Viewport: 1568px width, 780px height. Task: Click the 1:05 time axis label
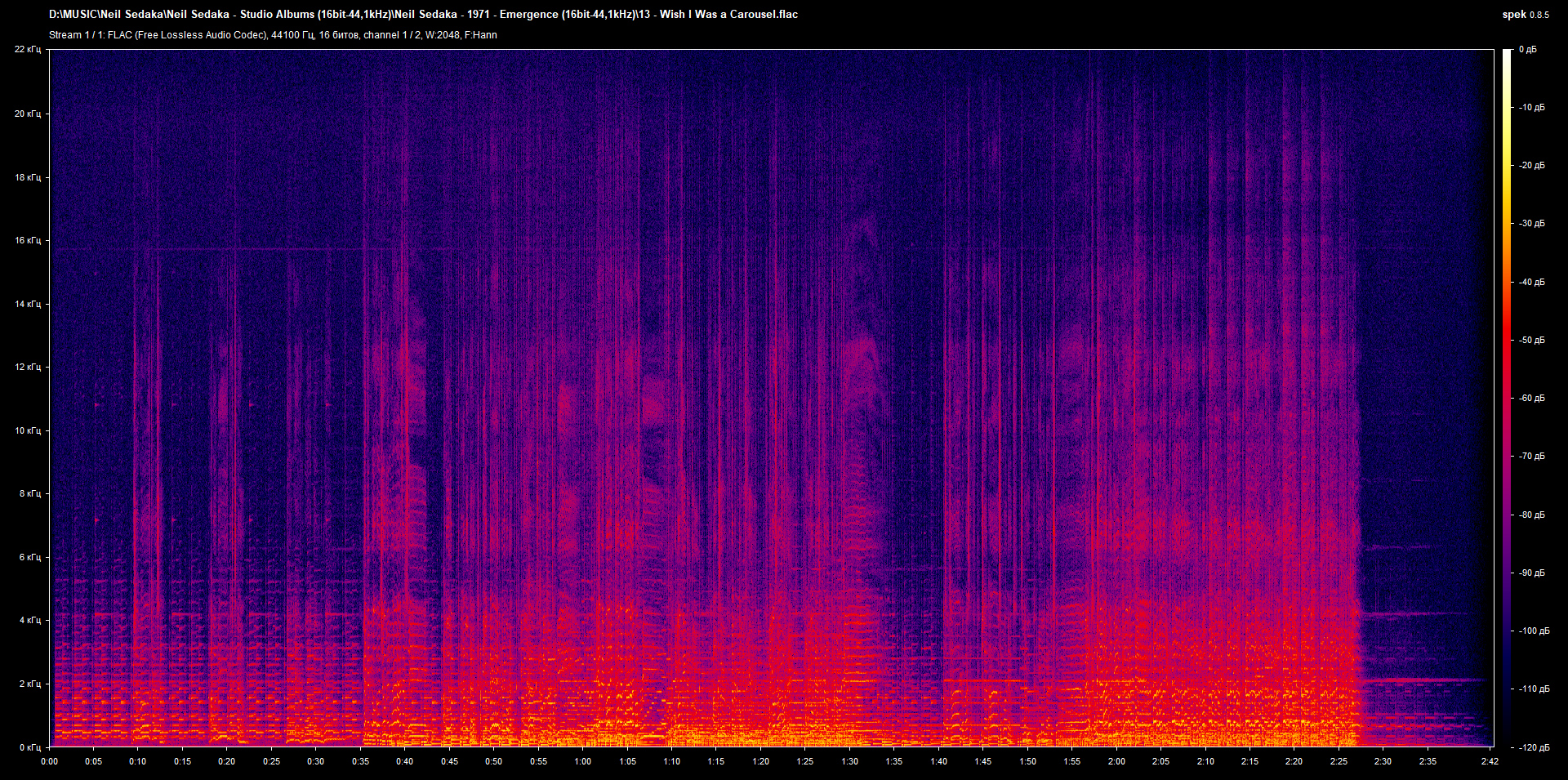click(627, 762)
